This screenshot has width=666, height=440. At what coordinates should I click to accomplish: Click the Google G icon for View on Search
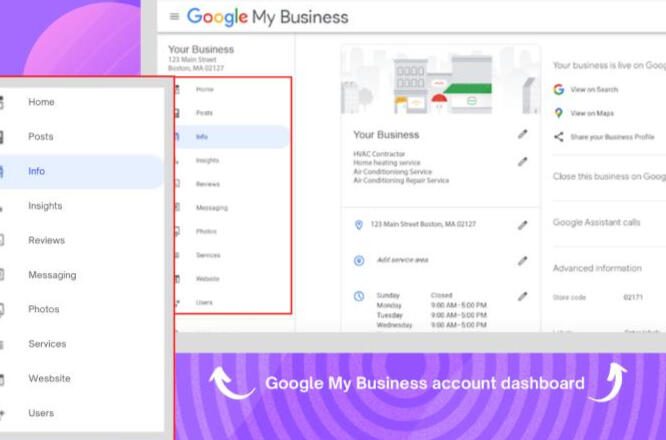coord(559,89)
